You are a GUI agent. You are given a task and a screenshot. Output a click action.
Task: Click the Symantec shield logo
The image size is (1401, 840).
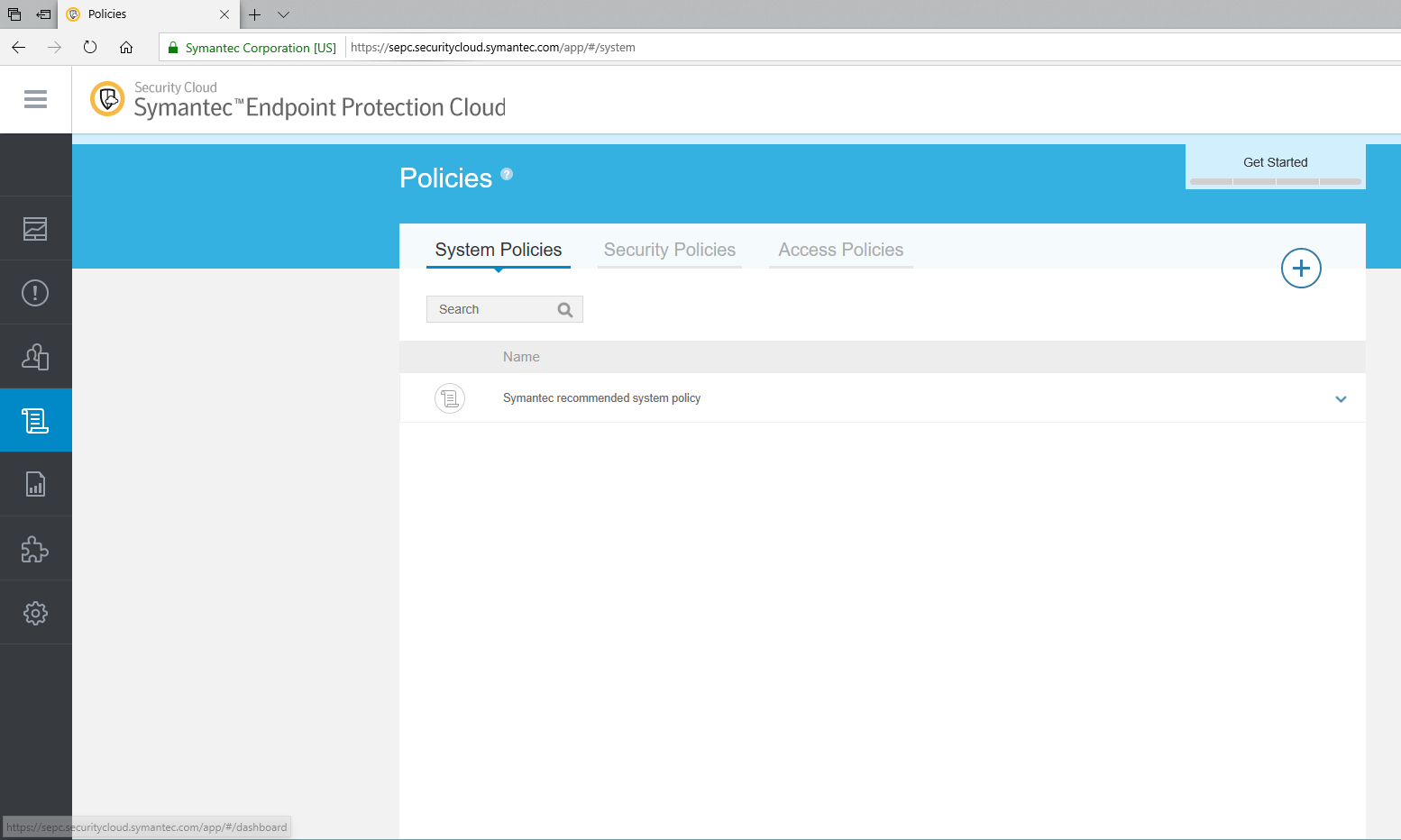coord(107,99)
